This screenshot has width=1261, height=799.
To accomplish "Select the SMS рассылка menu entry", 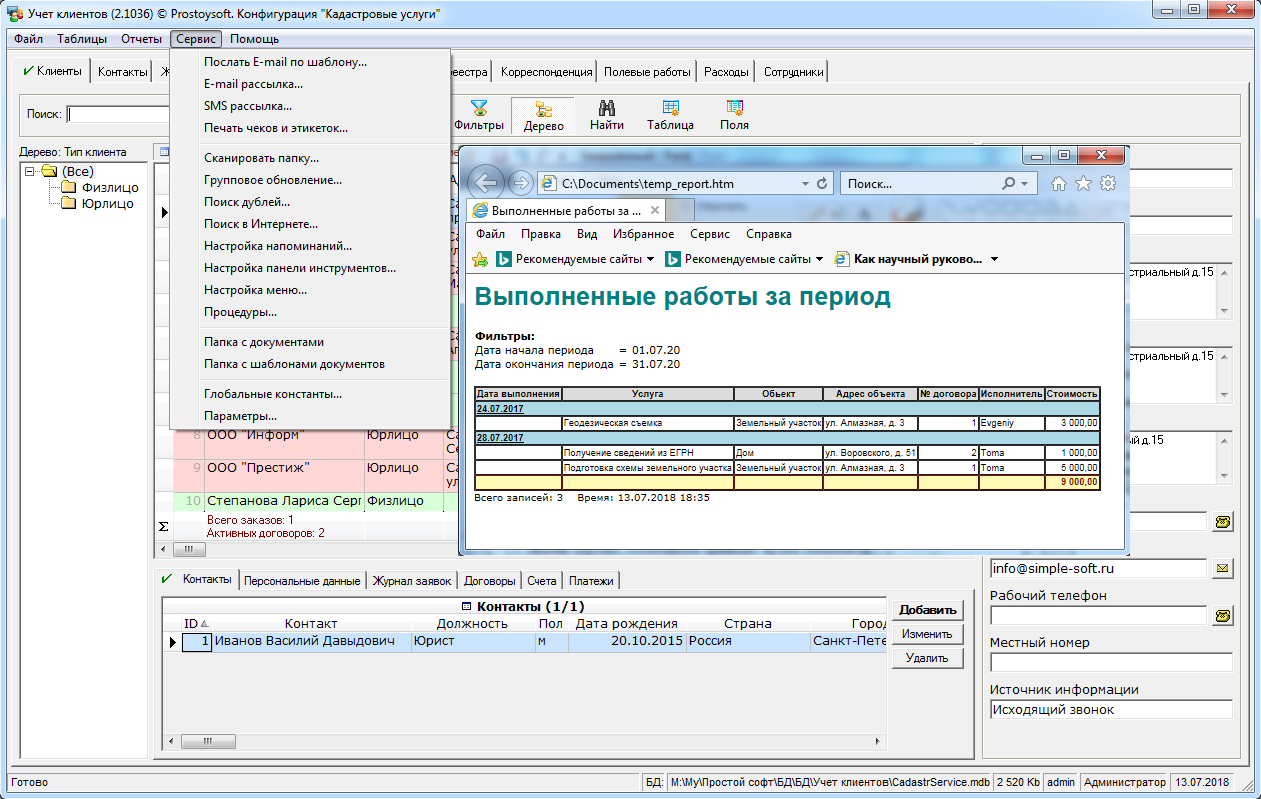I will [x=247, y=106].
